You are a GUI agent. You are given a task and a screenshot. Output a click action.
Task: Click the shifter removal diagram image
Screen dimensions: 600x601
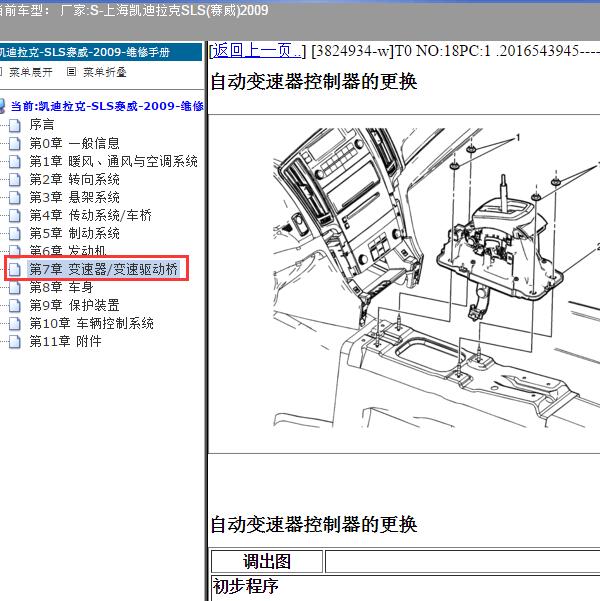pos(436,278)
